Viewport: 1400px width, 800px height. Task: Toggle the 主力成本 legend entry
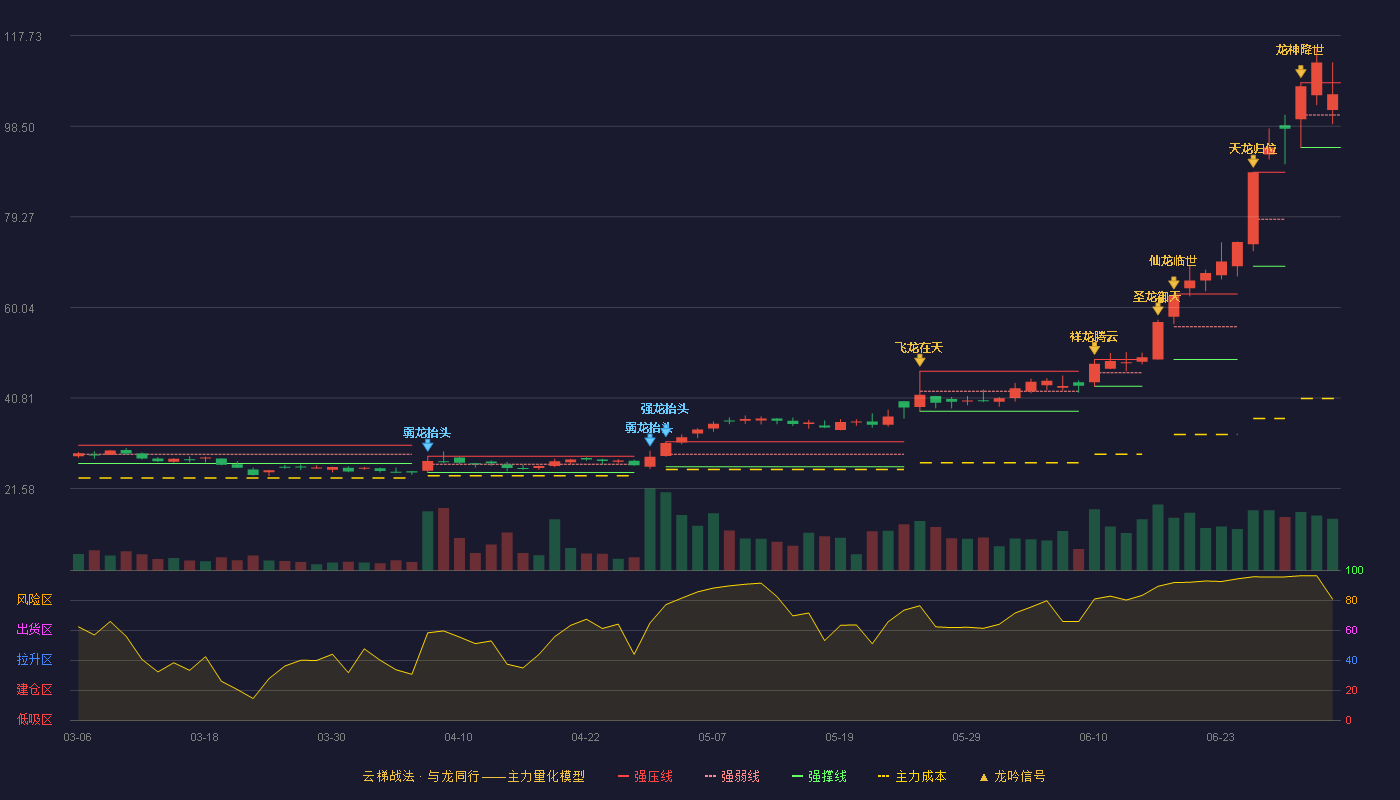[x=912, y=776]
